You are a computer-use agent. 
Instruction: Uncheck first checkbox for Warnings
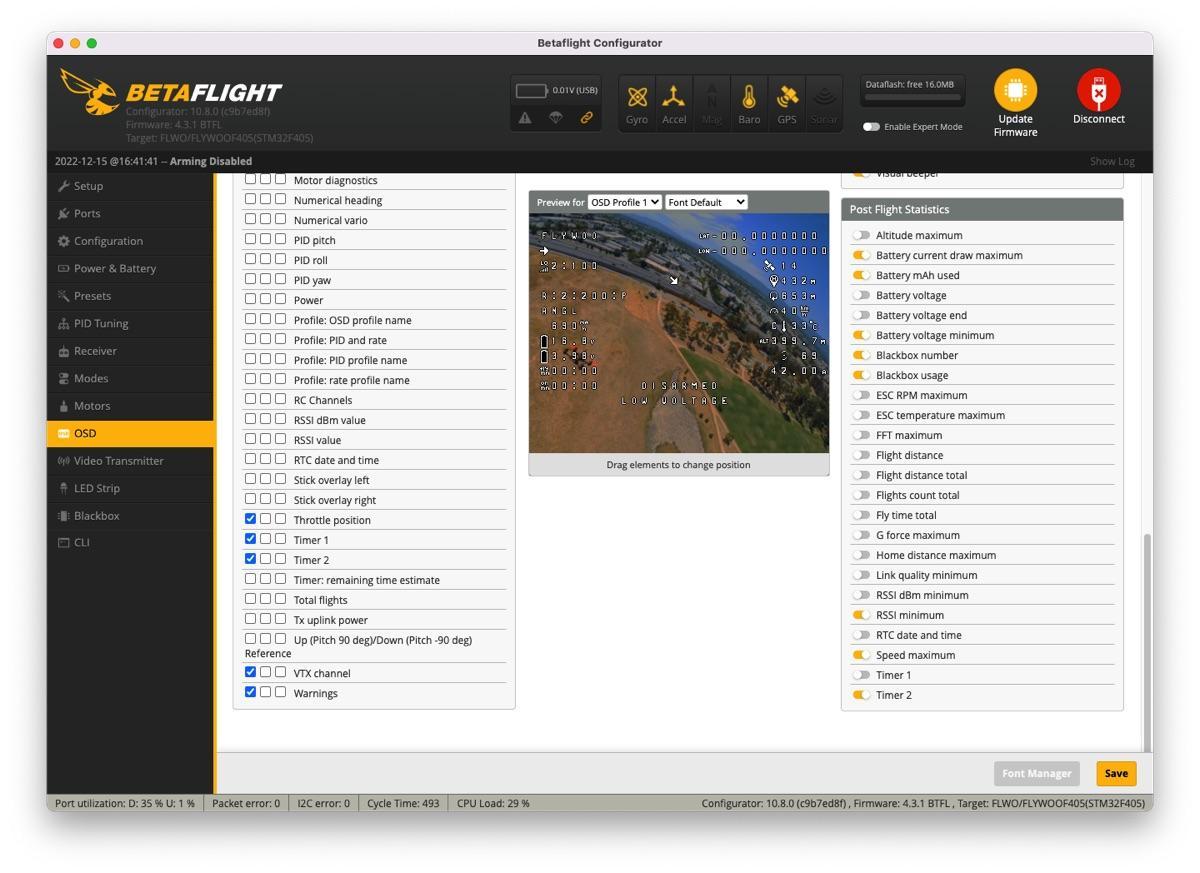pyautogui.click(x=251, y=692)
